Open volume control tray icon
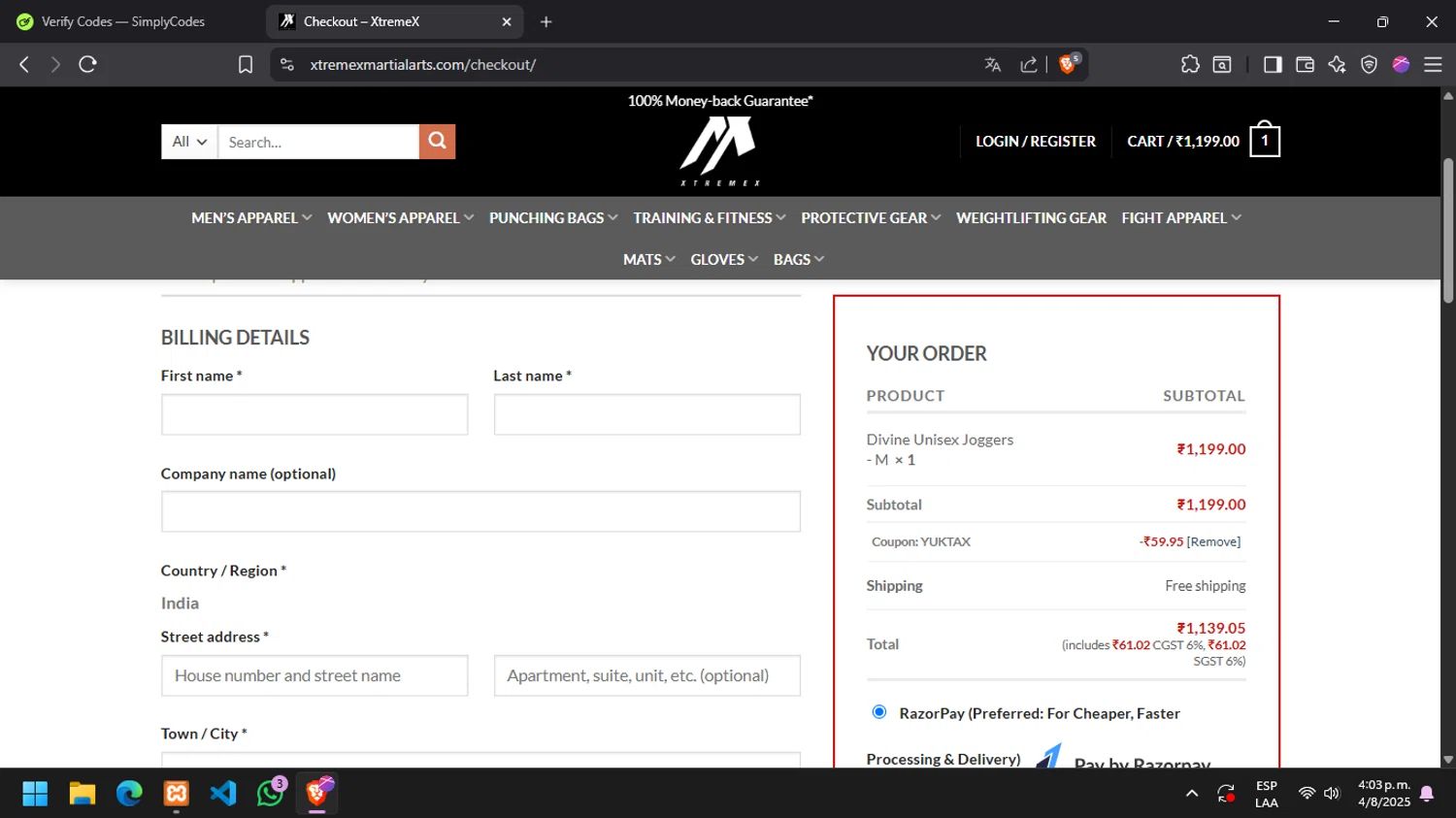The image size is (1456, 818). point(1332,794)
